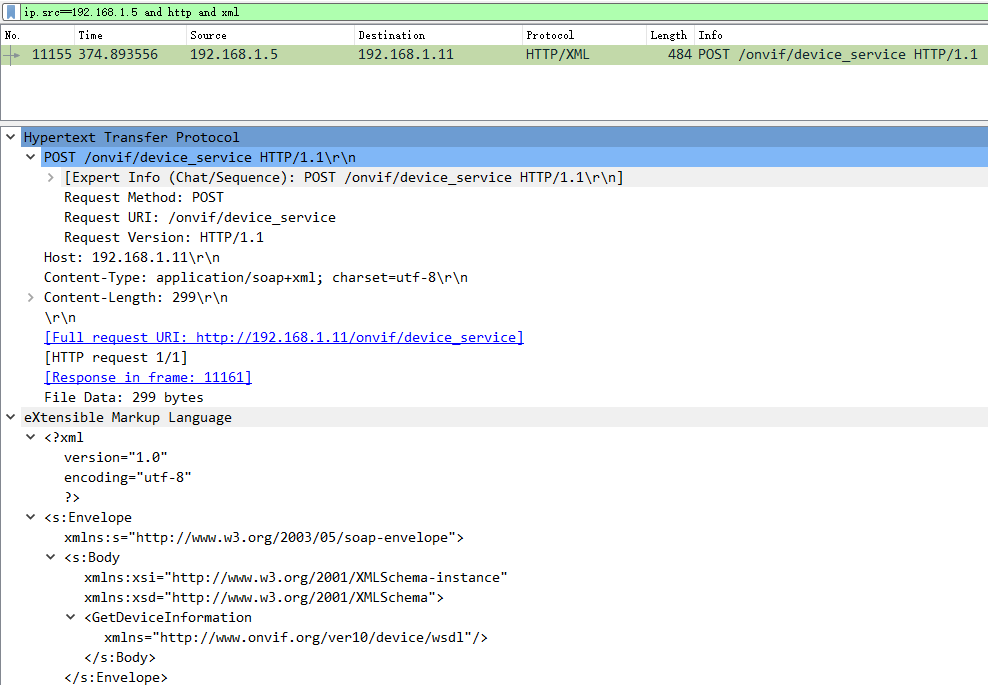Collapse the POST /onvif/device_service request line
Image resolution: width=988 pixels, height=685 pixels.
(30, 157)
